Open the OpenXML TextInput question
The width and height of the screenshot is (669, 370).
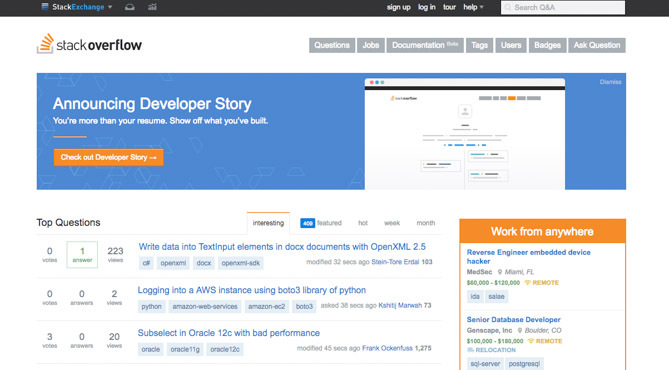click(282, 247)
